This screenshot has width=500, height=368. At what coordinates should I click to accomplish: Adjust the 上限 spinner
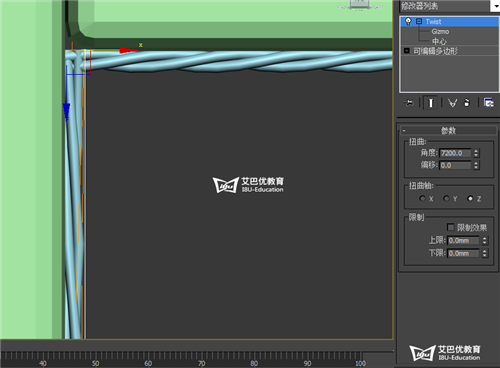click(485, 240)
